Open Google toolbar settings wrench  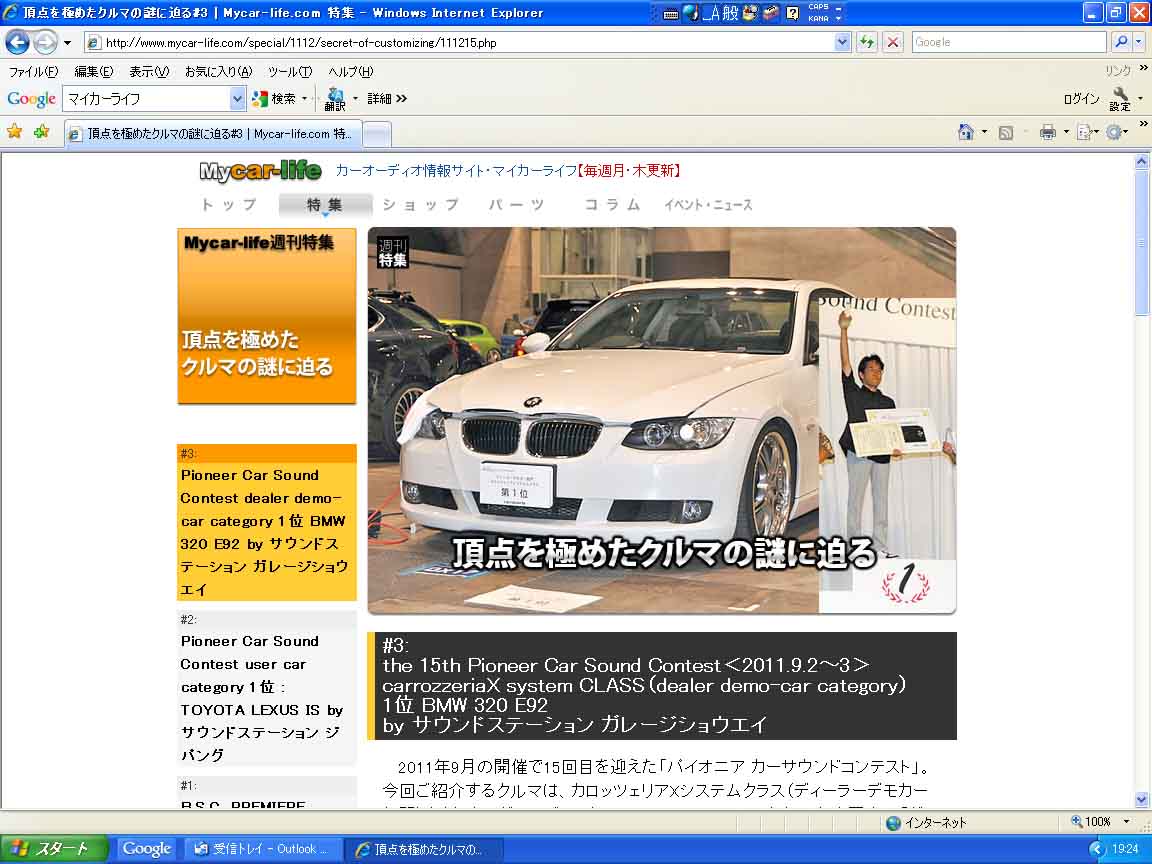(1119, 98)
